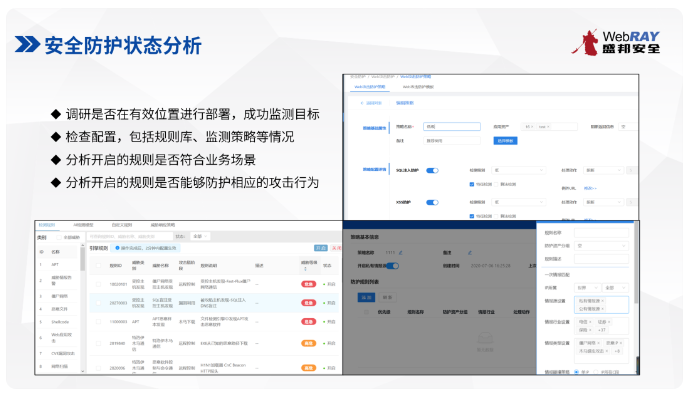The height and width of the screenshot is (395, 687).
Task: Remove the 僵尸网络 tag using its x
Action: (x=599, y=343)
